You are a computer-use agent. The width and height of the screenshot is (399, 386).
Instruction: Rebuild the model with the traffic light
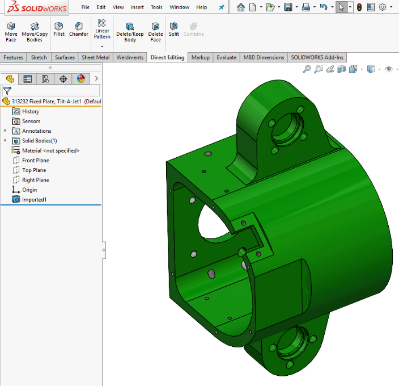tap(359, 7)
